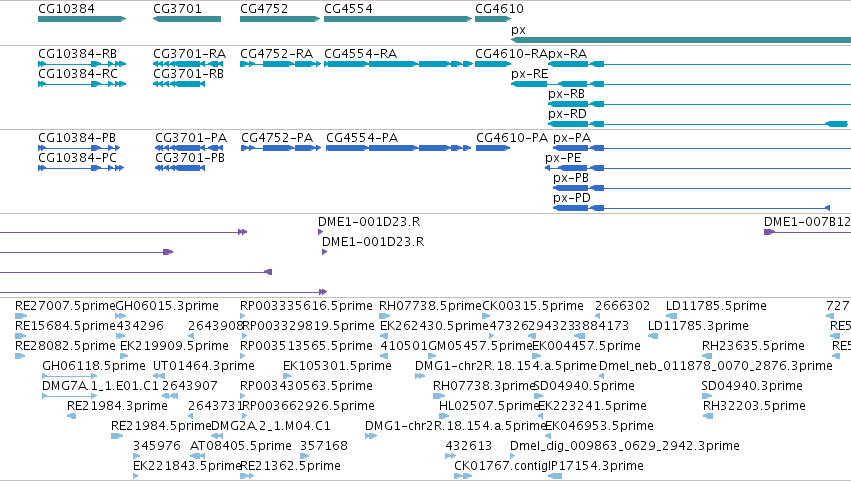Click the RE15684.5prime EST label
Image resolution: width=851 pixels, height=481 pixels.
click(x=65, y=326)
